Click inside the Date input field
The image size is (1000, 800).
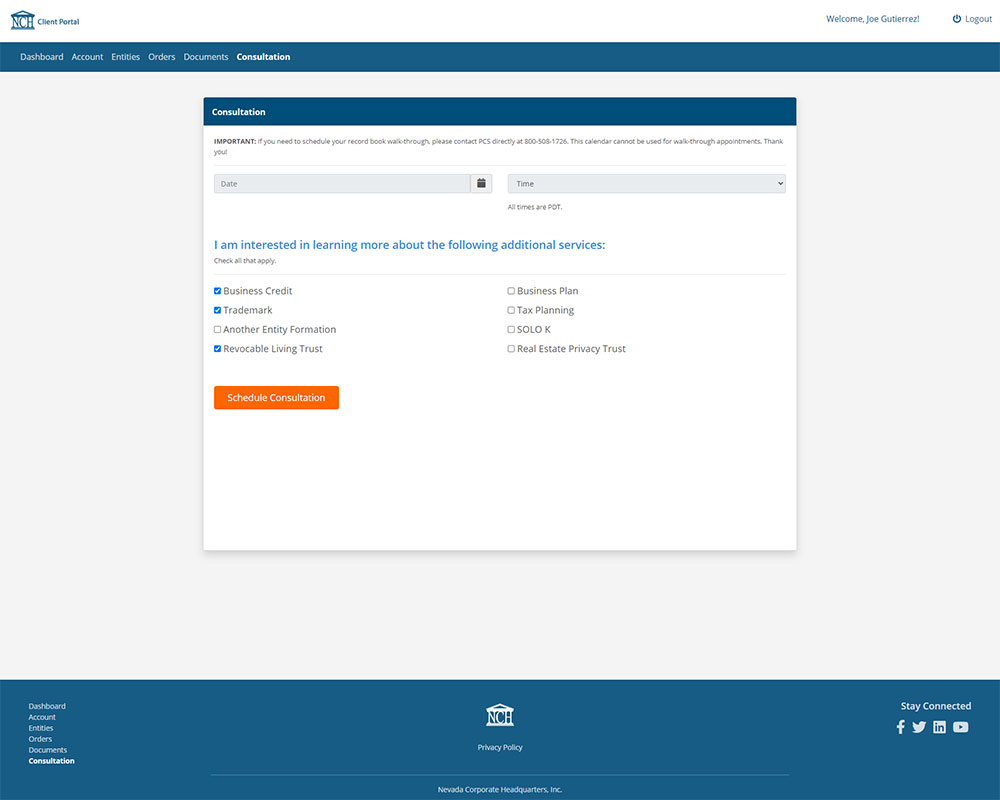pyautogui.click(x=340, y=183)
